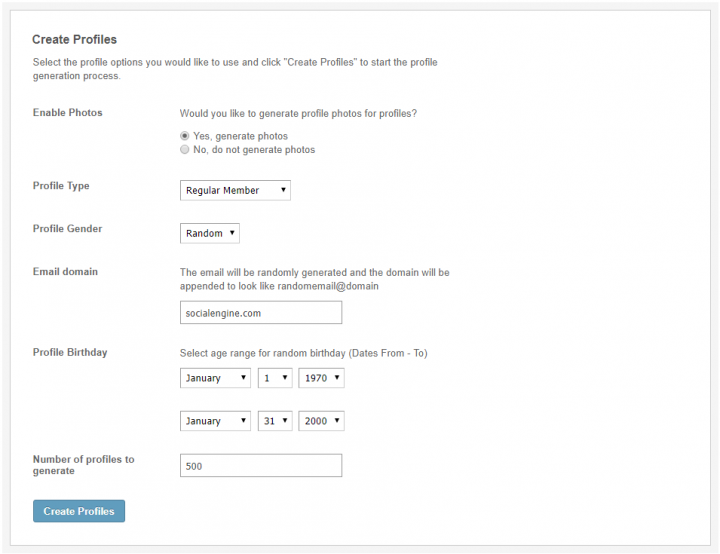The height and width of the screenshot is (554, 720).
Task: Choose 'No, do not generate photos' option
Action: [x=185, y=149]
